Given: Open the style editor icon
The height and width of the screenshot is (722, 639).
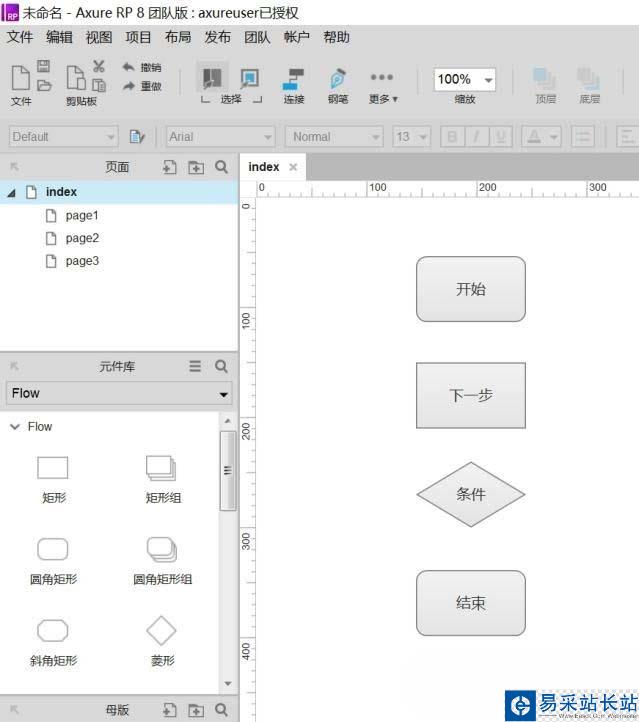Looking at the screenshot, I should click(137, 136).
